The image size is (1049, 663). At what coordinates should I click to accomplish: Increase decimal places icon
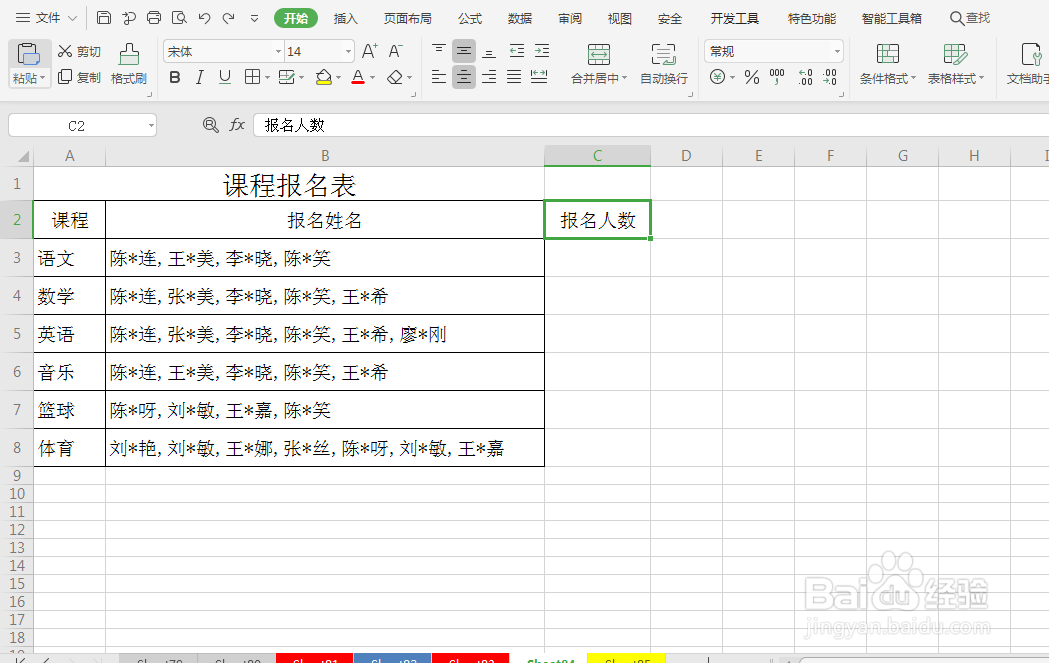(x=805, y=78)
